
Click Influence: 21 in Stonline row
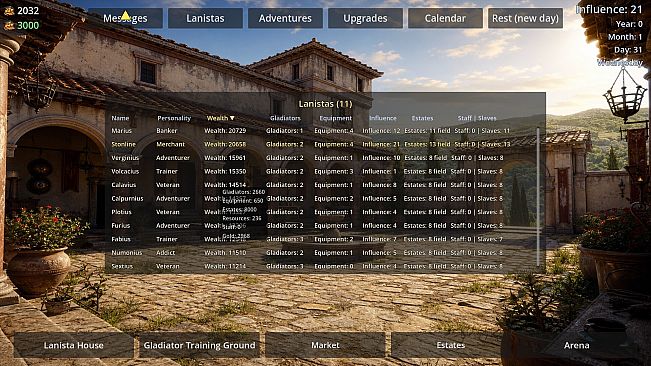pyautogui.click(x=381, y=144)
